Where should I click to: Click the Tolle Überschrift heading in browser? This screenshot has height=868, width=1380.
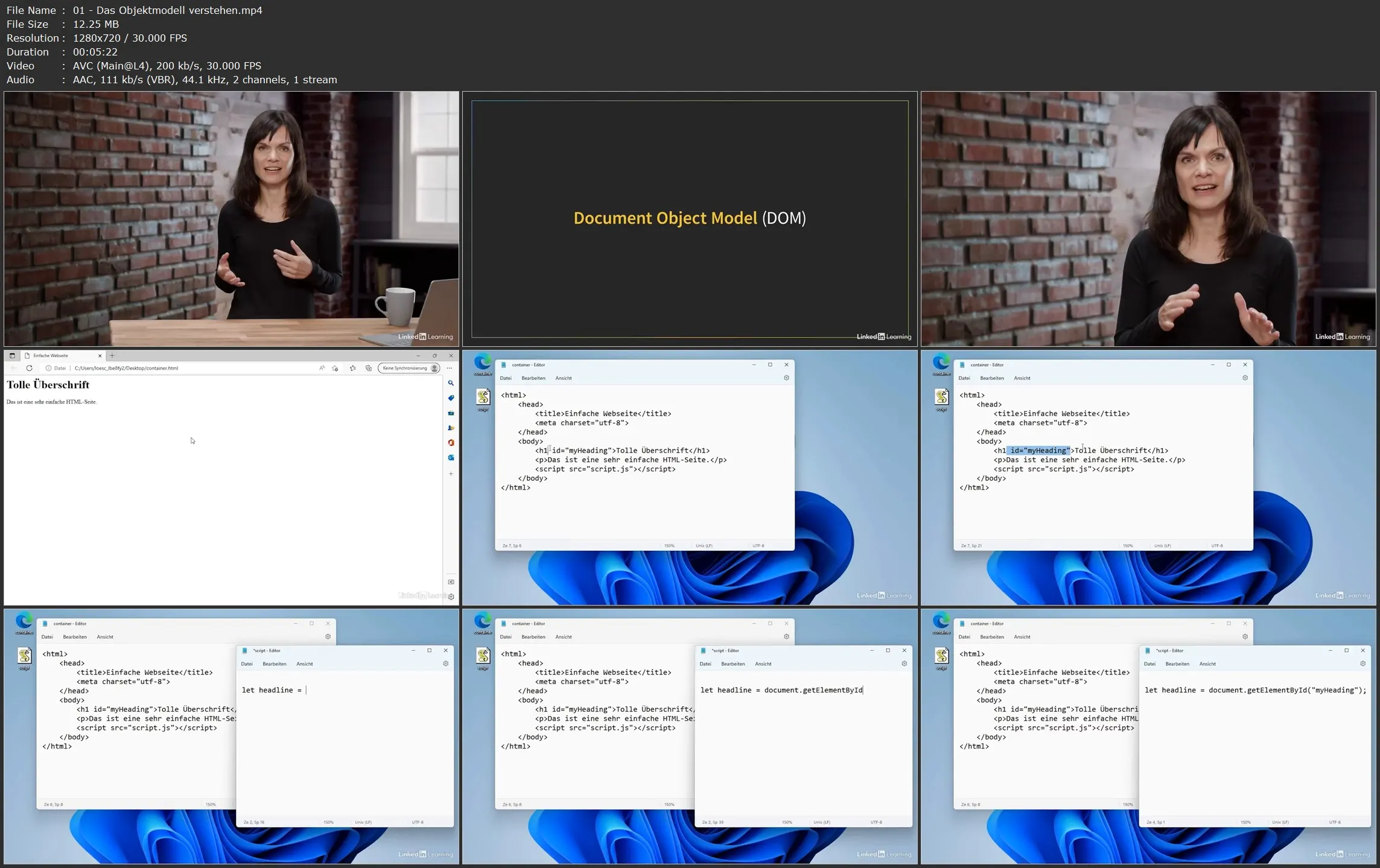pyautogui.click(x=48, y=385)
